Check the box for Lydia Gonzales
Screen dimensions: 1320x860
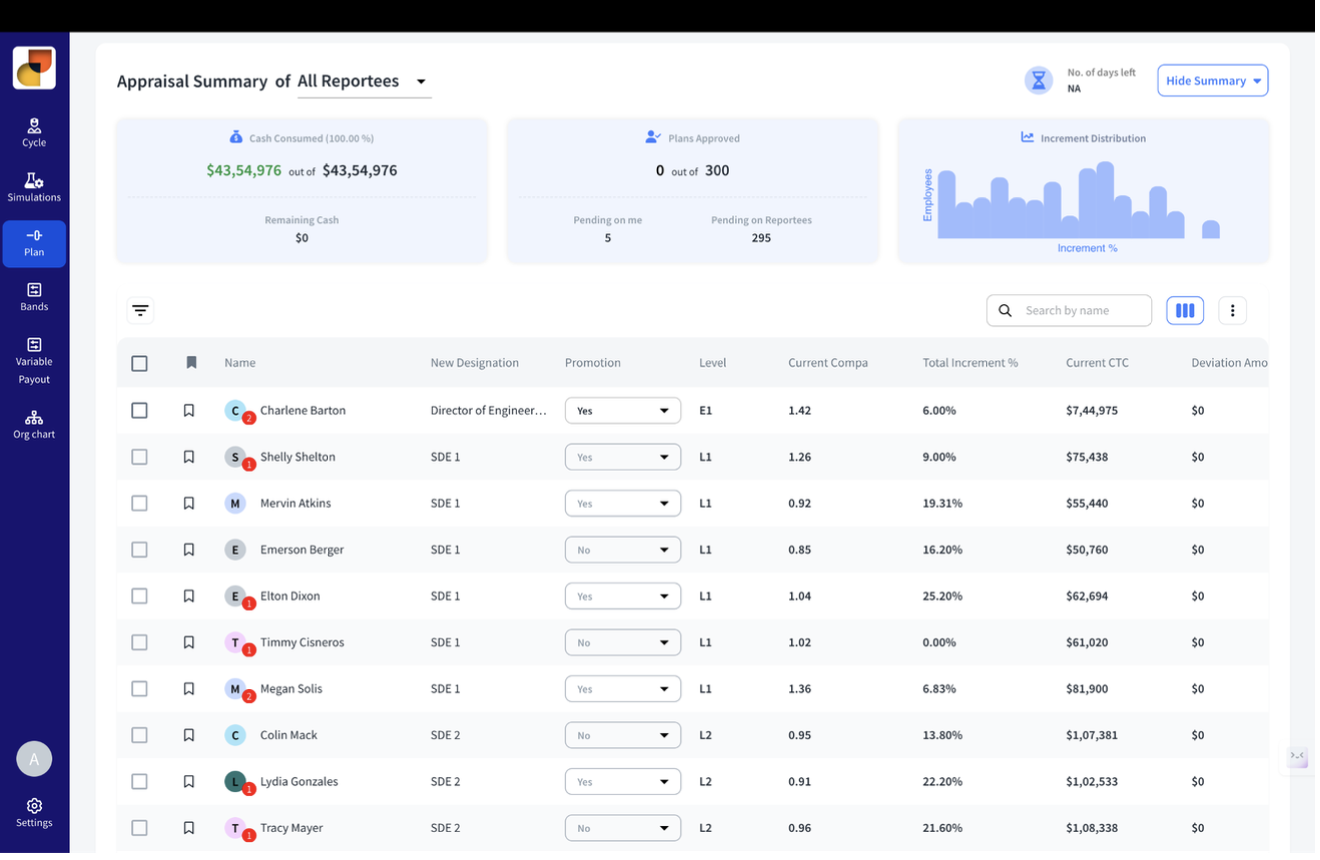pyautogui.click(x=140, y=782)
